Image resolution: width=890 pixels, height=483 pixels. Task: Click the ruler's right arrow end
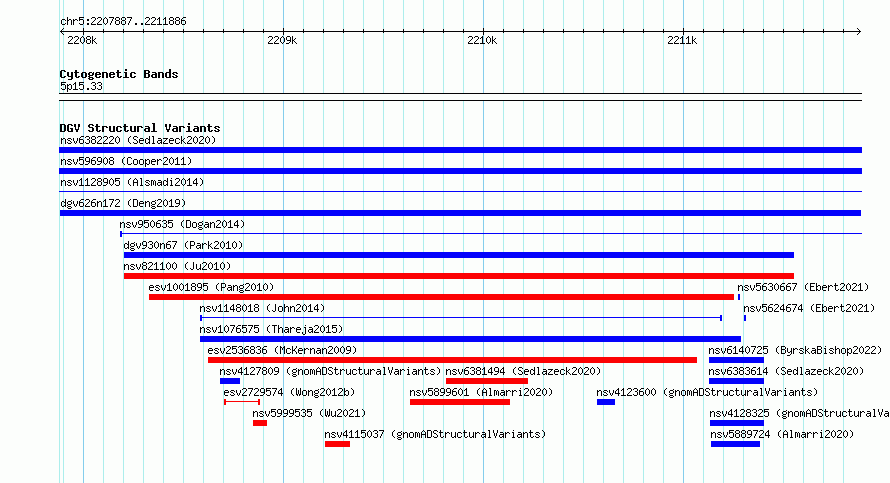(x=859, y=32)
